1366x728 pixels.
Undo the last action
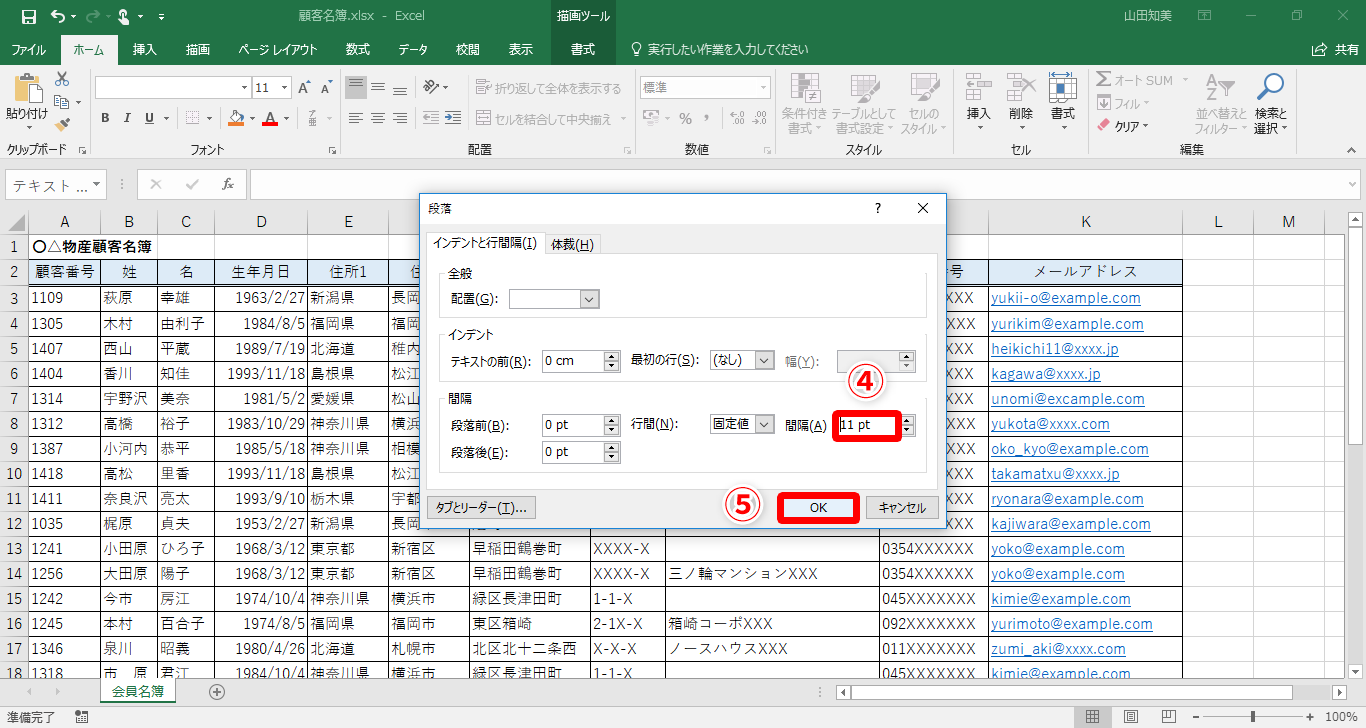(58, 17)
